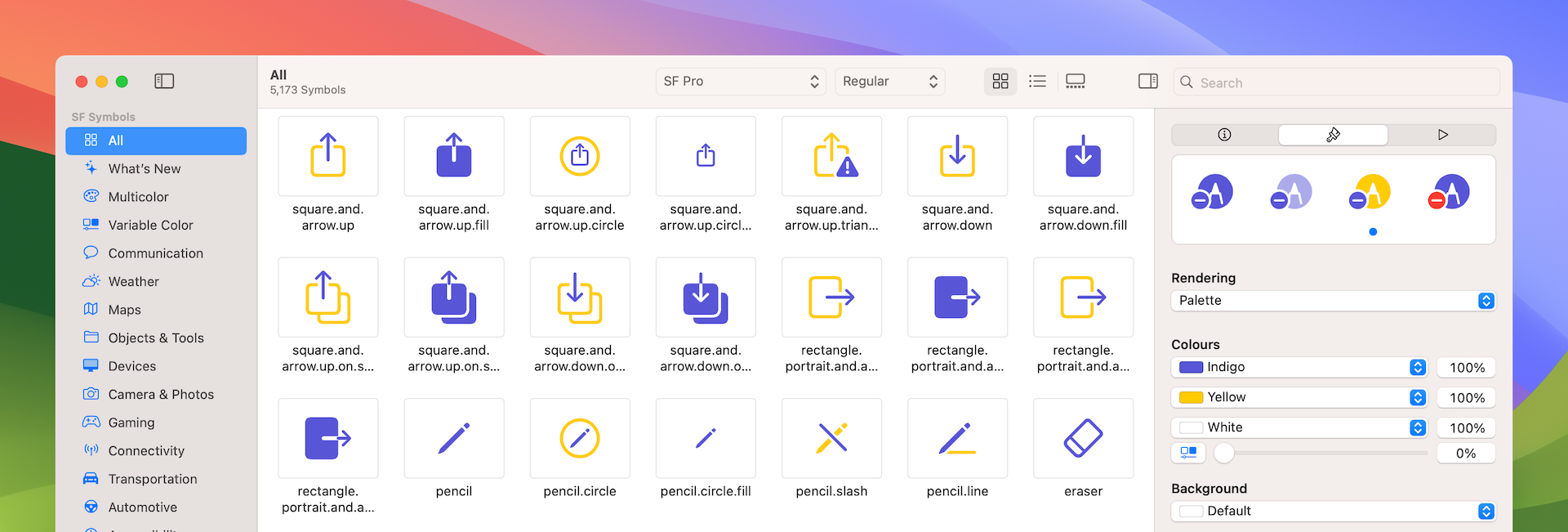
Task: Pick the multicolor rendering preview
Action: [x=1448, y=193]
